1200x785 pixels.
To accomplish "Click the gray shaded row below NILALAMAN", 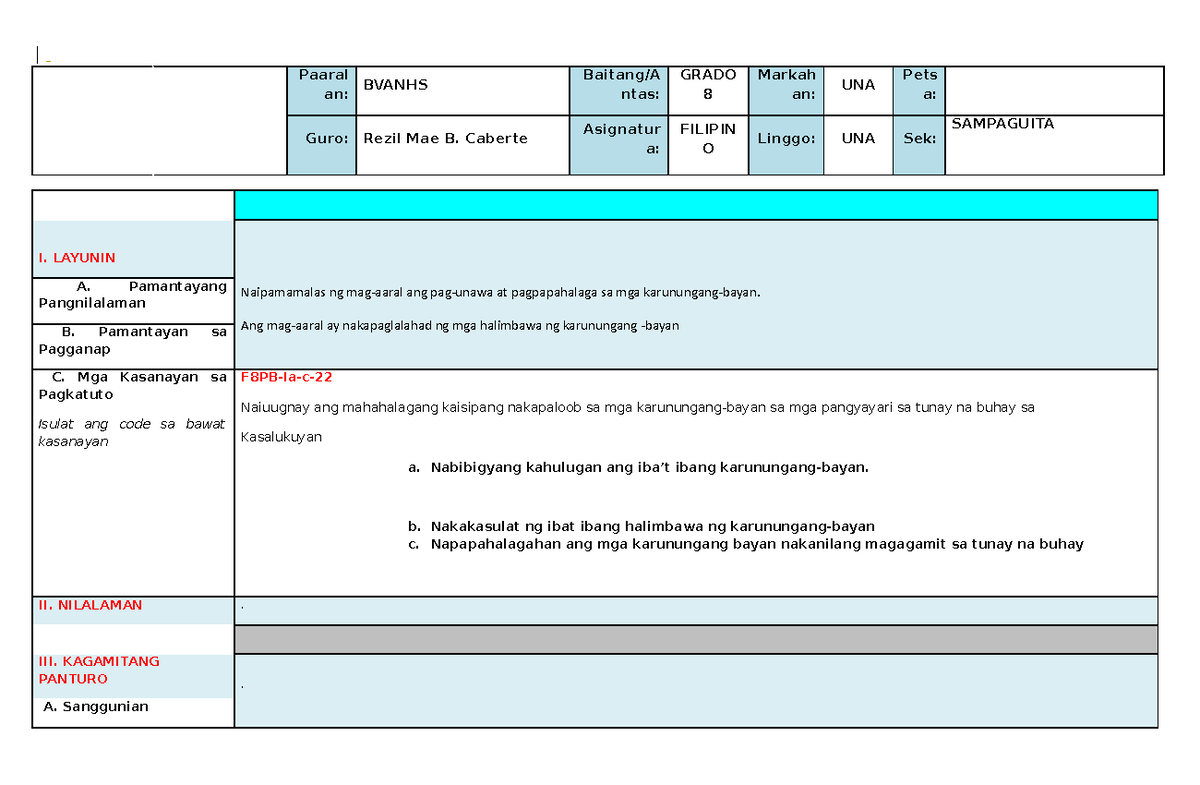I will pyautogui.click(x=696, y=637).
